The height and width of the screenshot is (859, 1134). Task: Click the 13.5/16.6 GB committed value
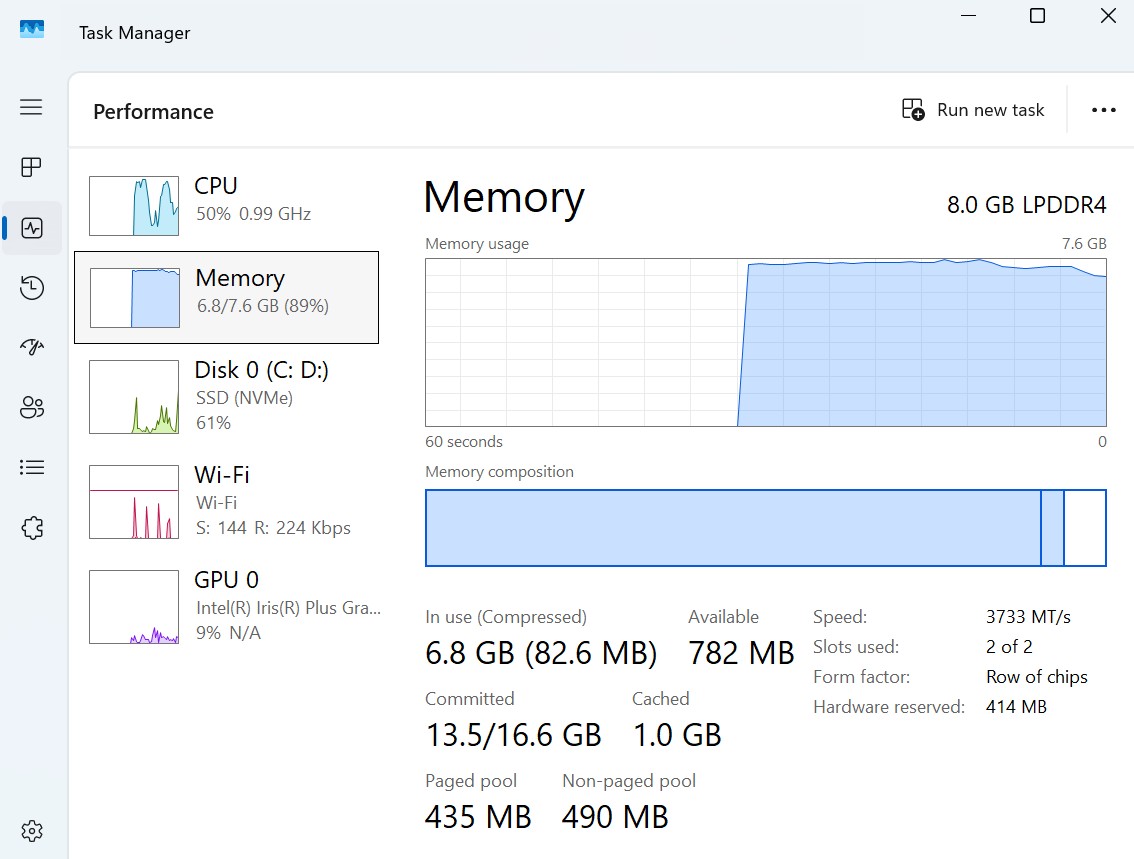click(x=513, y=735)
